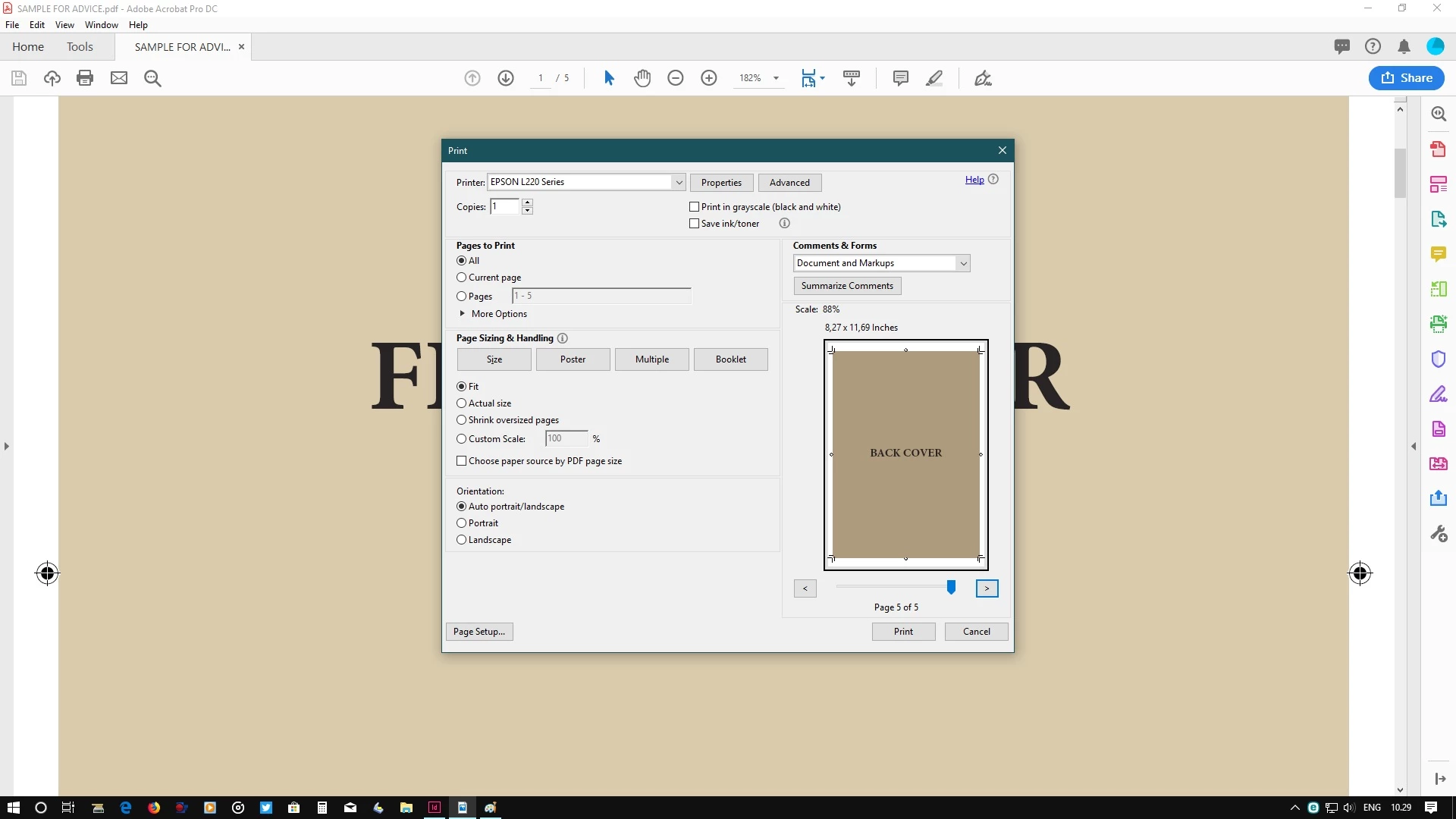Choose Landscape orientation
This screenshot has width=1456, height=819.
(461, 540)
